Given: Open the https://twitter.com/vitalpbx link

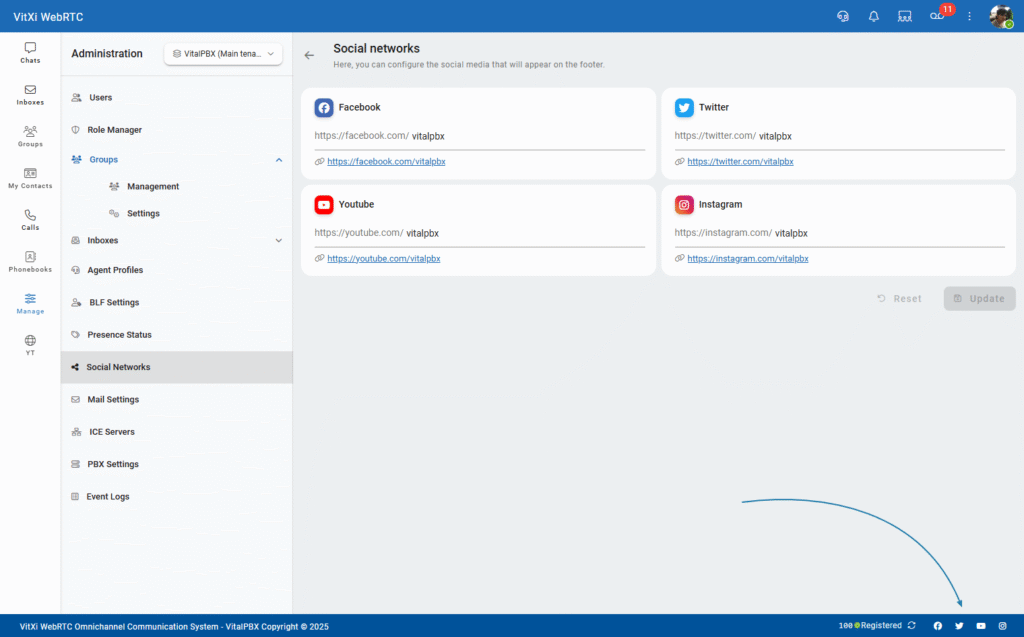Looking at the screenshot, I should coord(740,161).
